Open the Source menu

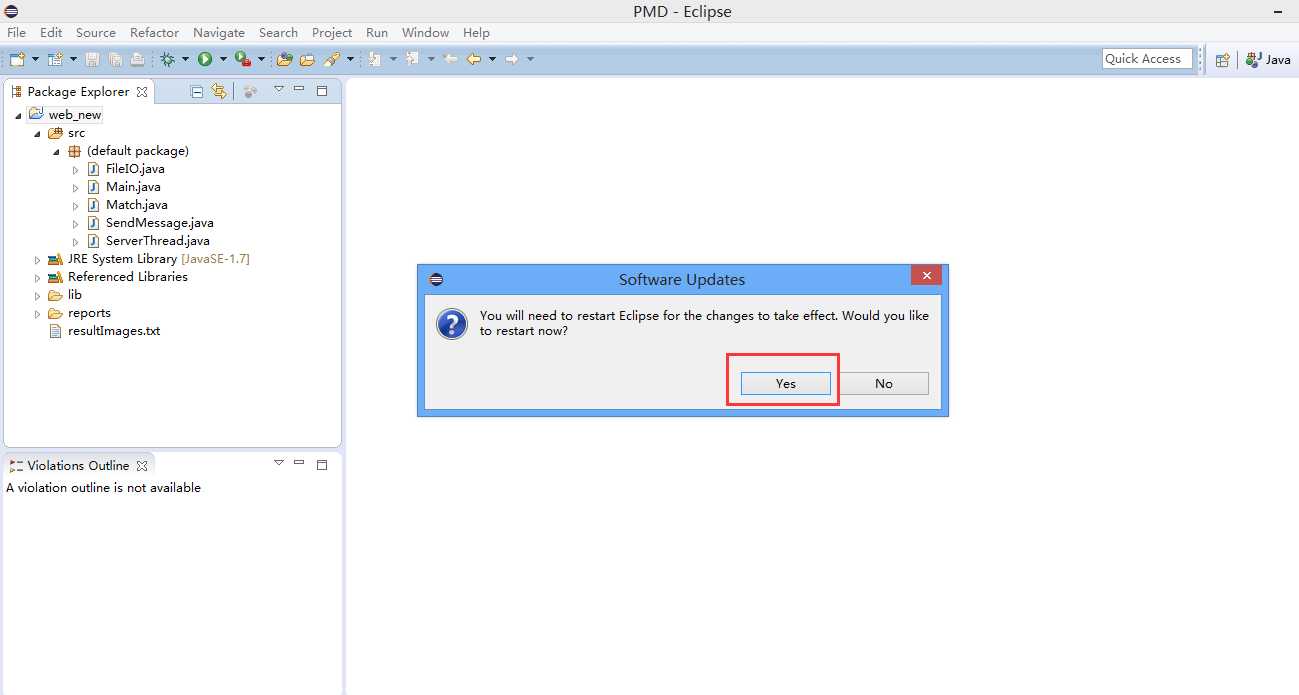pyautogui.click(x=96, y=33)
